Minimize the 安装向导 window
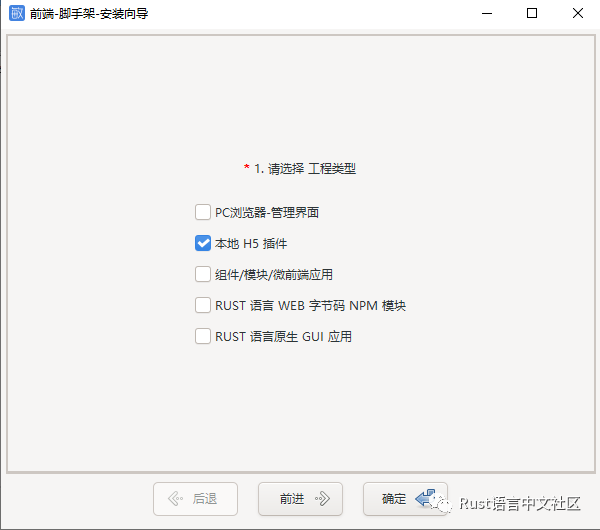The image size is (600, 530). point(487,13)
